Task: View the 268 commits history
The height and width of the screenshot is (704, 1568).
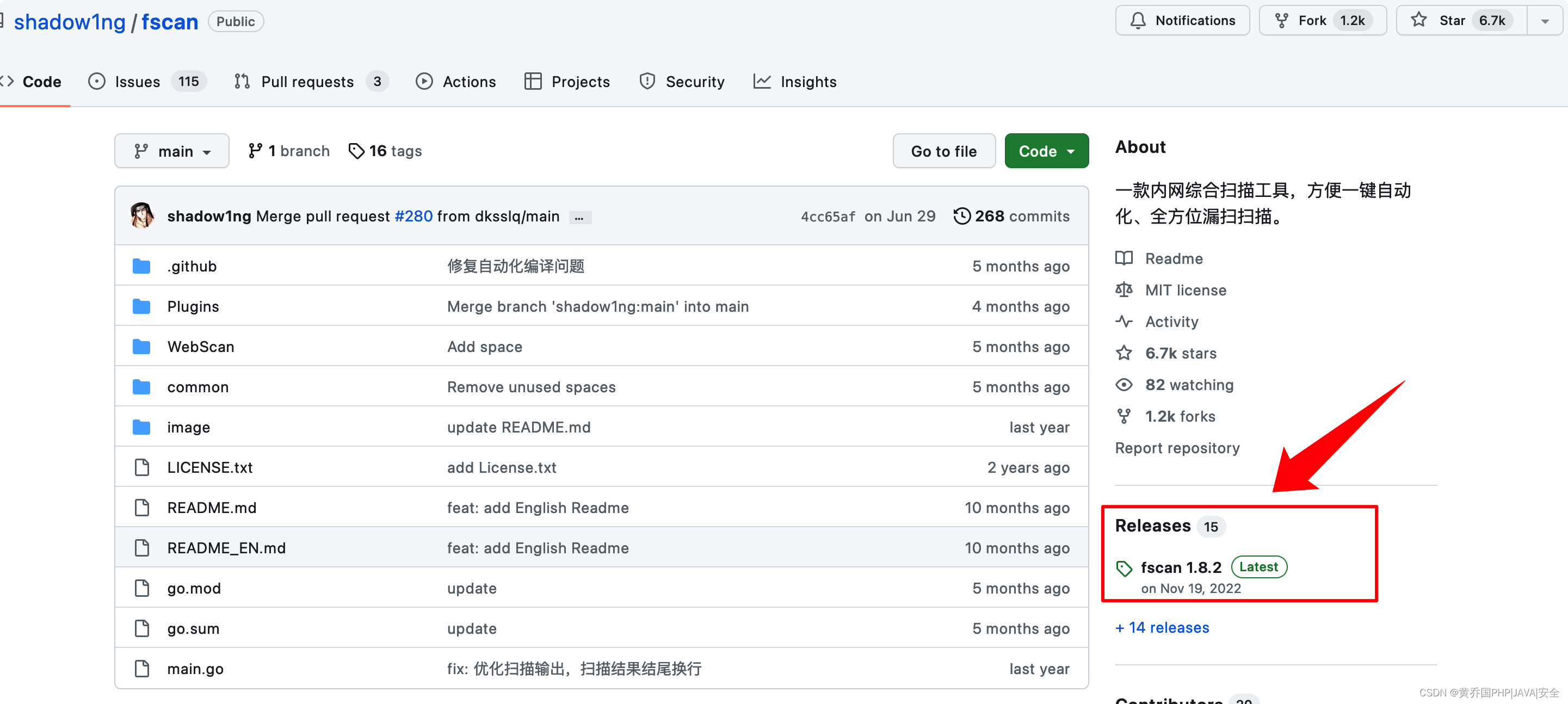Action: pyautogui.click(x=1011, y=216)
